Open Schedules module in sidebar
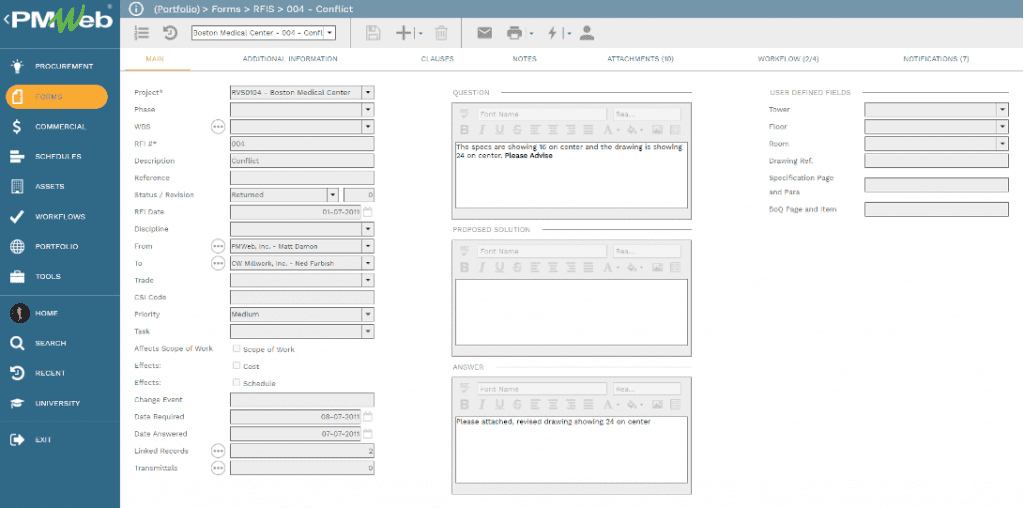The width and height of the screenshot is (1024, 508). [60, 157]
